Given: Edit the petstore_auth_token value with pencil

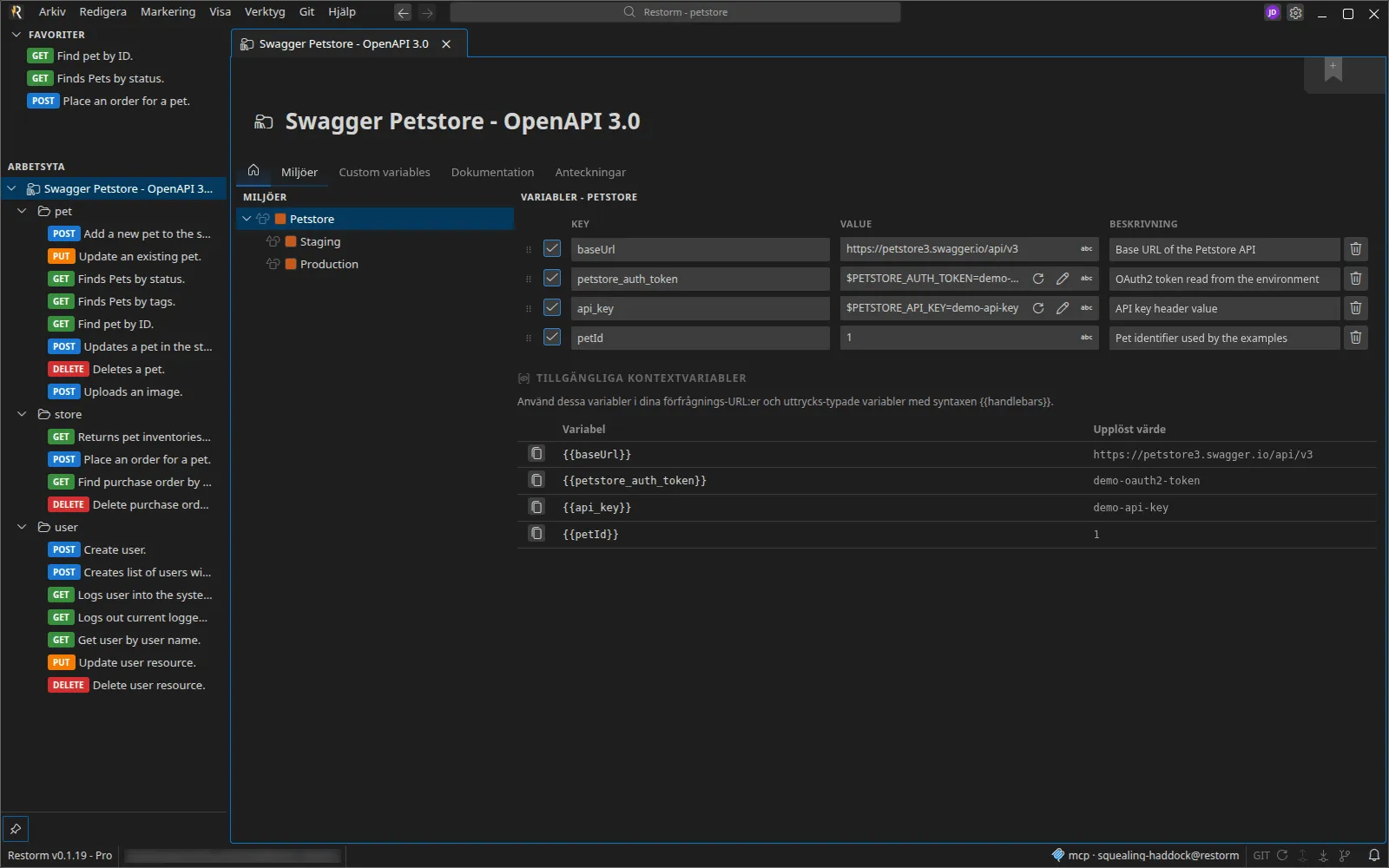Looking at the screenshot, I should tap(1063, 279).
